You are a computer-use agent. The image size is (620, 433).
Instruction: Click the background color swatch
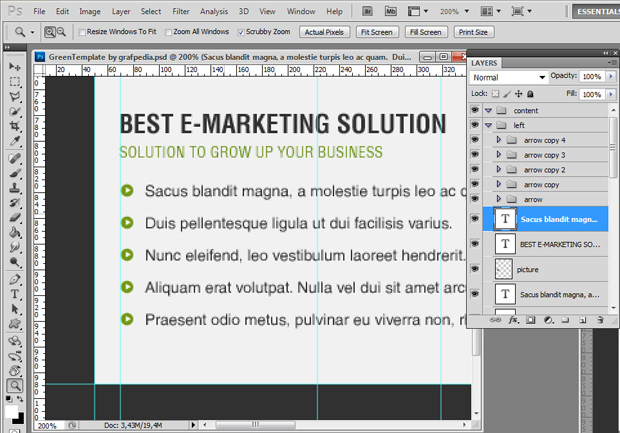(x=21, y=420)
